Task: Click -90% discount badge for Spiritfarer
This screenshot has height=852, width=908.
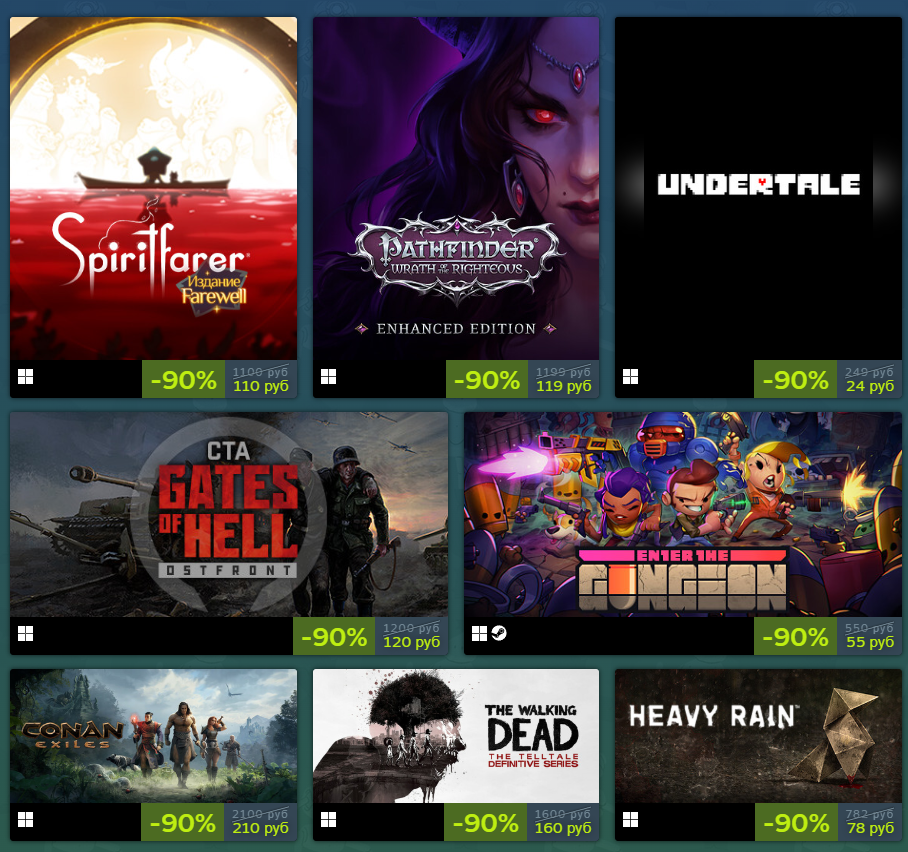Action: (x=184, y=379)
